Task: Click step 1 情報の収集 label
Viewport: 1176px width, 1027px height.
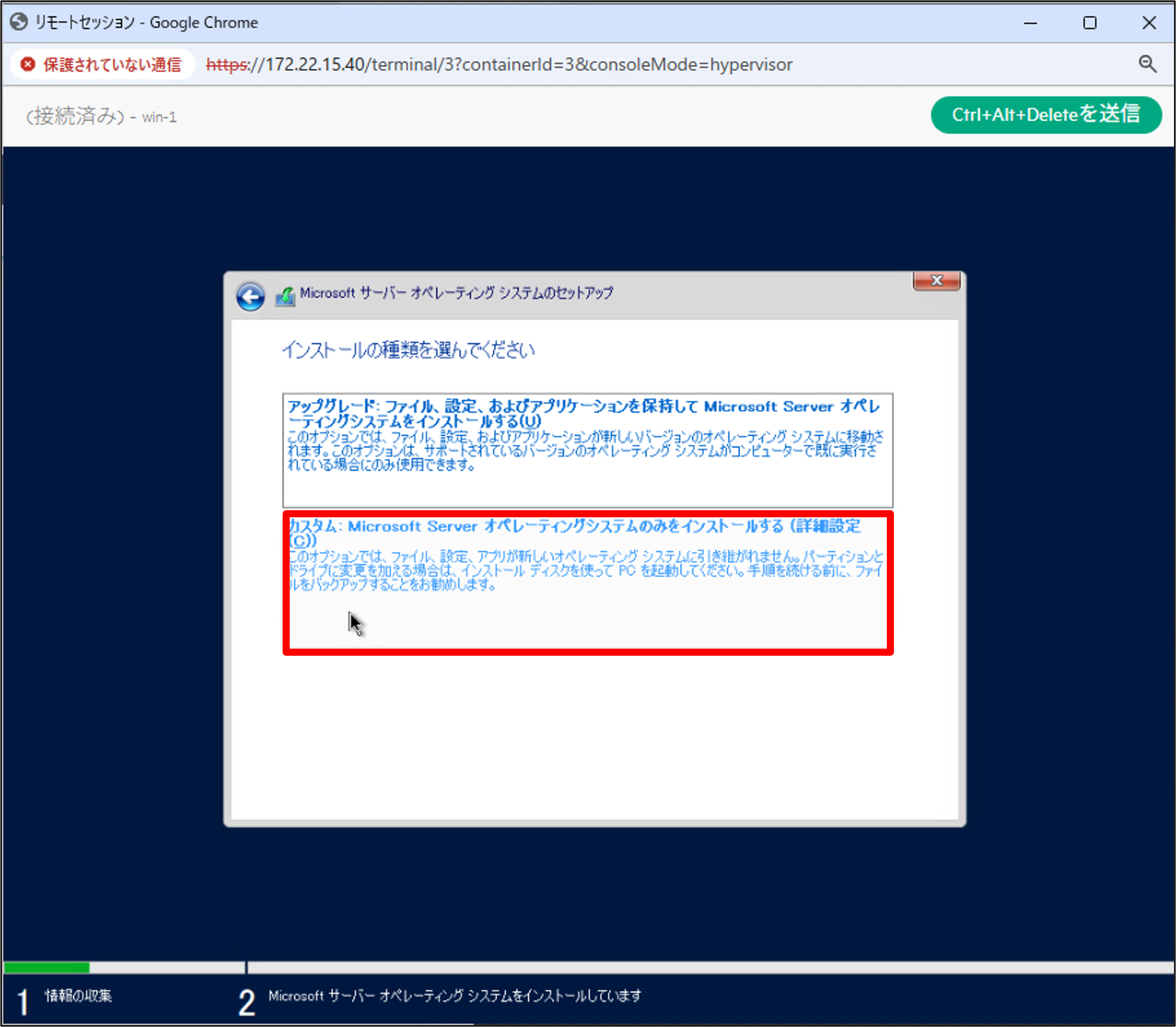Action: [78, 996]
